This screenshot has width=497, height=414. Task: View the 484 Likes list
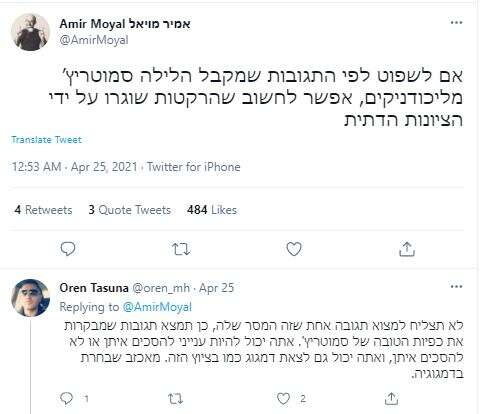click(212, 210)
